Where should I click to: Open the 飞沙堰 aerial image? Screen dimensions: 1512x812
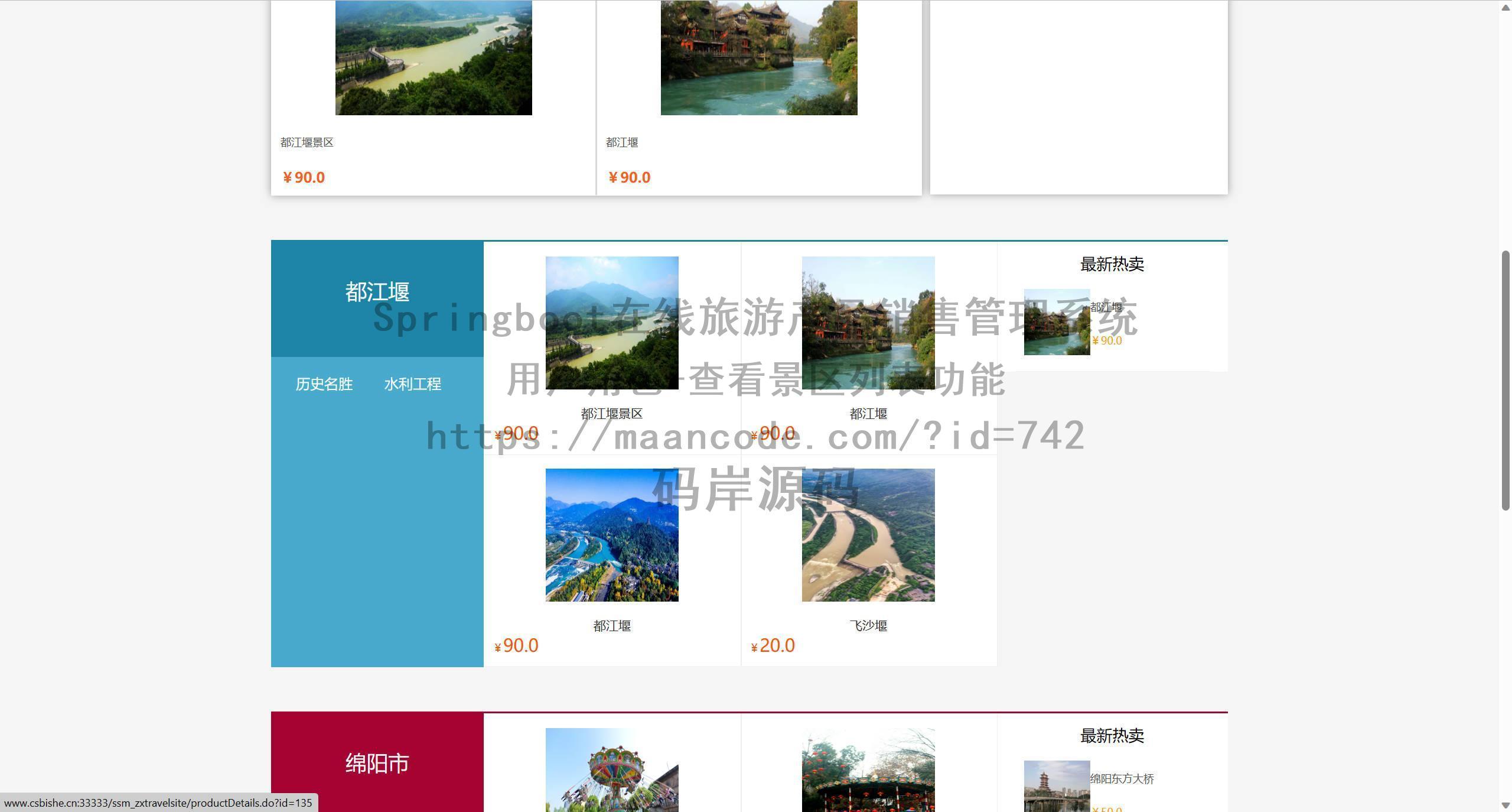click(868, 535)
